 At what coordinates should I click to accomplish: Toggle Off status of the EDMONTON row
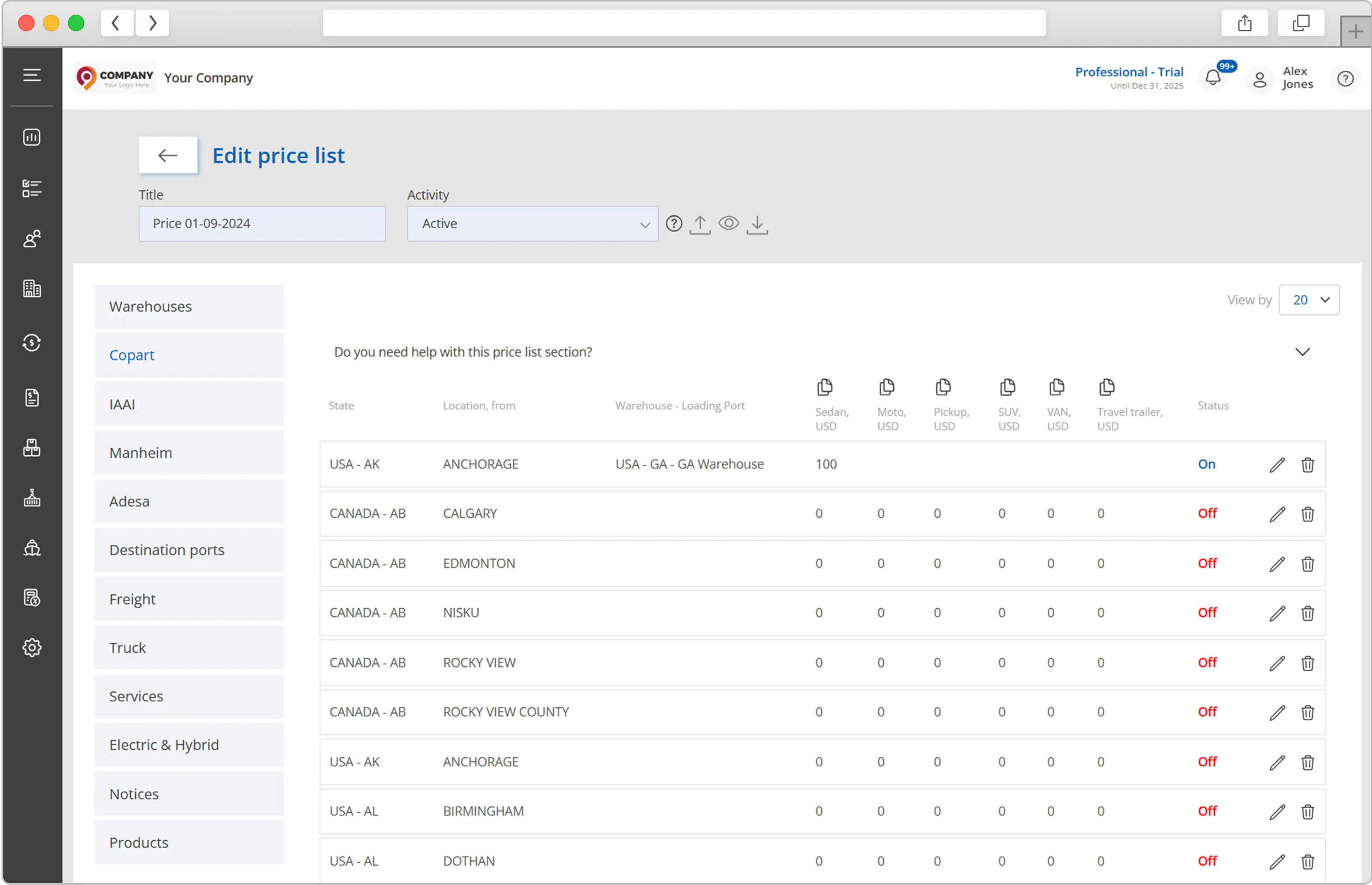point(1207,563)
